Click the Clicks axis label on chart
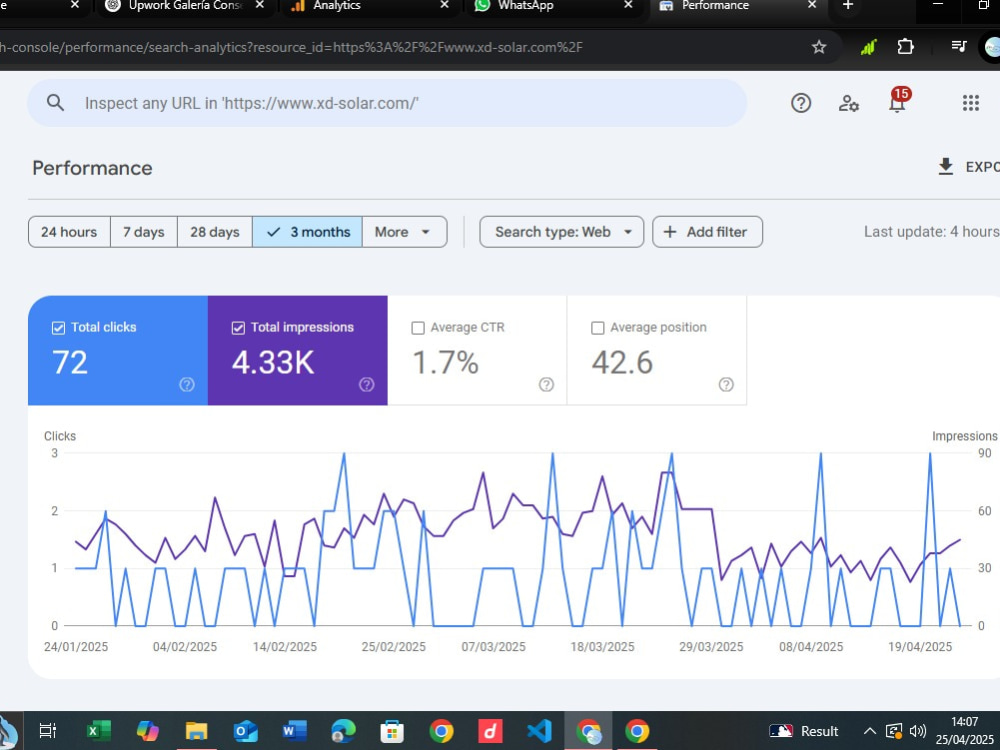This screenshot has height=750, width=1000. pos(60,436)
